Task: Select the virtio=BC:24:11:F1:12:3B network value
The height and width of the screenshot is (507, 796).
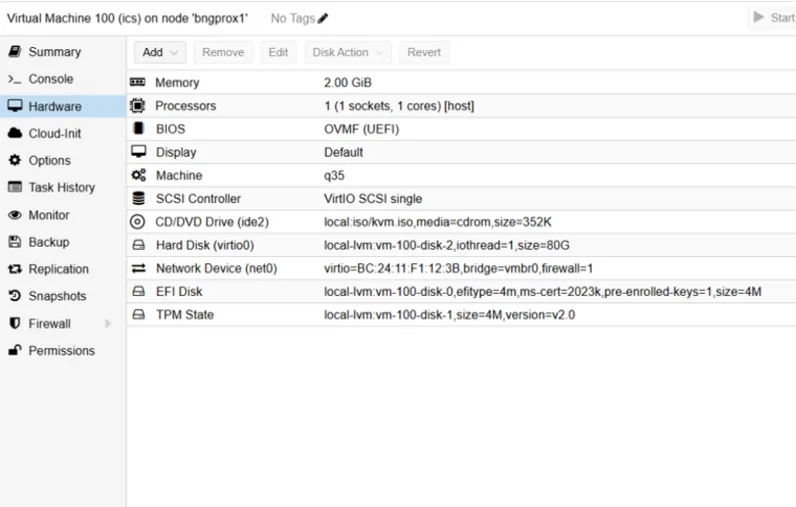Action: (458, 268)
